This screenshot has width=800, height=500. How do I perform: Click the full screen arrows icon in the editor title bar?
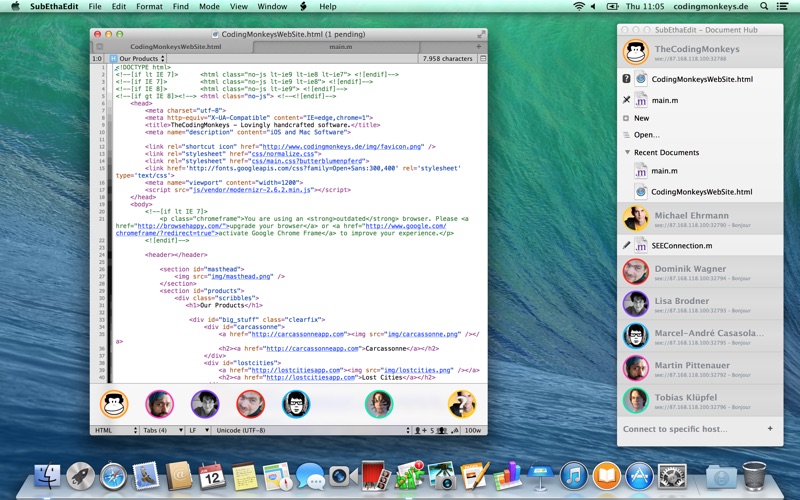[481, 34]
